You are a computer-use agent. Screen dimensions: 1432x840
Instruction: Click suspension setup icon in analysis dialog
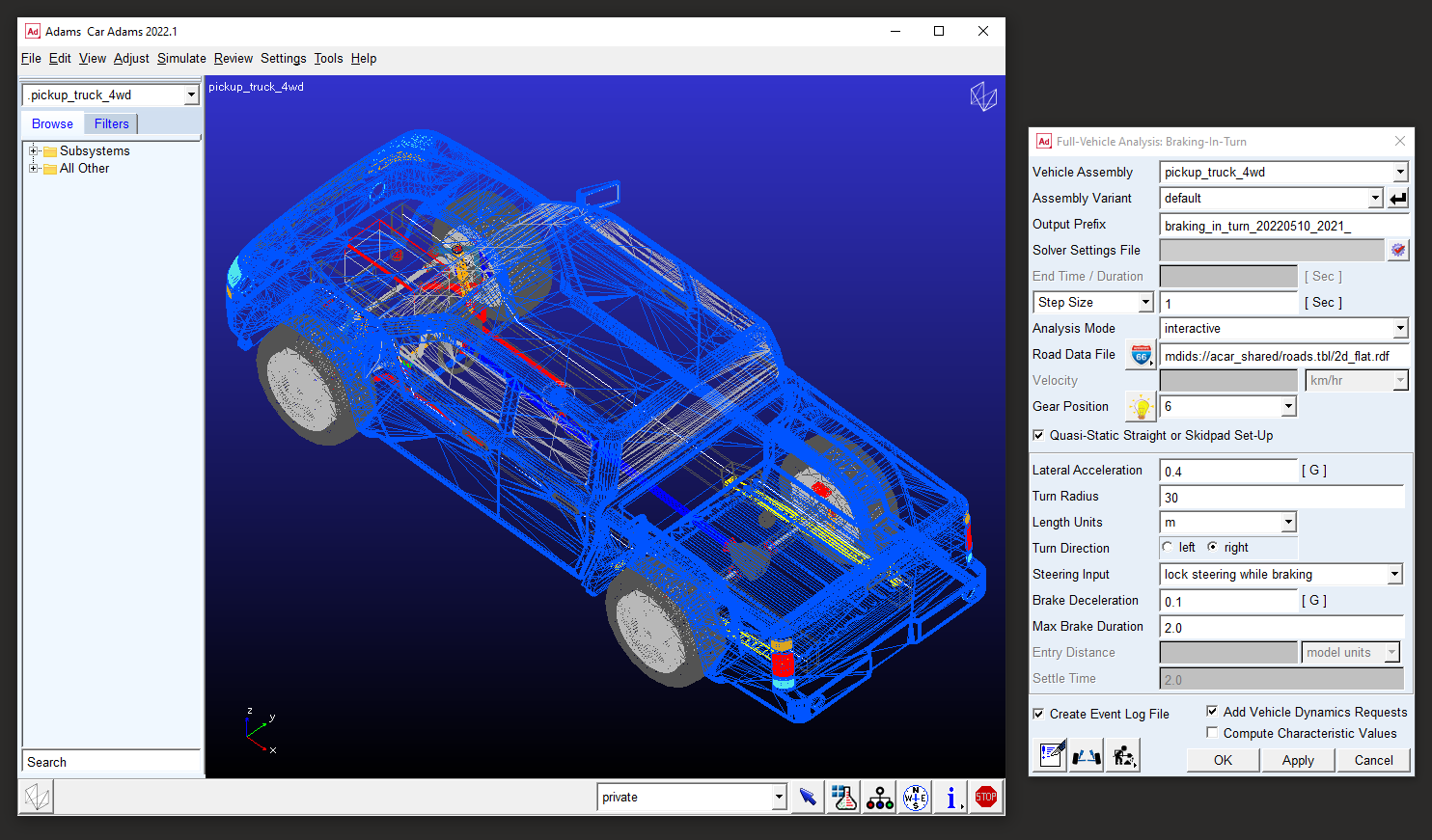pos(1087,756)
